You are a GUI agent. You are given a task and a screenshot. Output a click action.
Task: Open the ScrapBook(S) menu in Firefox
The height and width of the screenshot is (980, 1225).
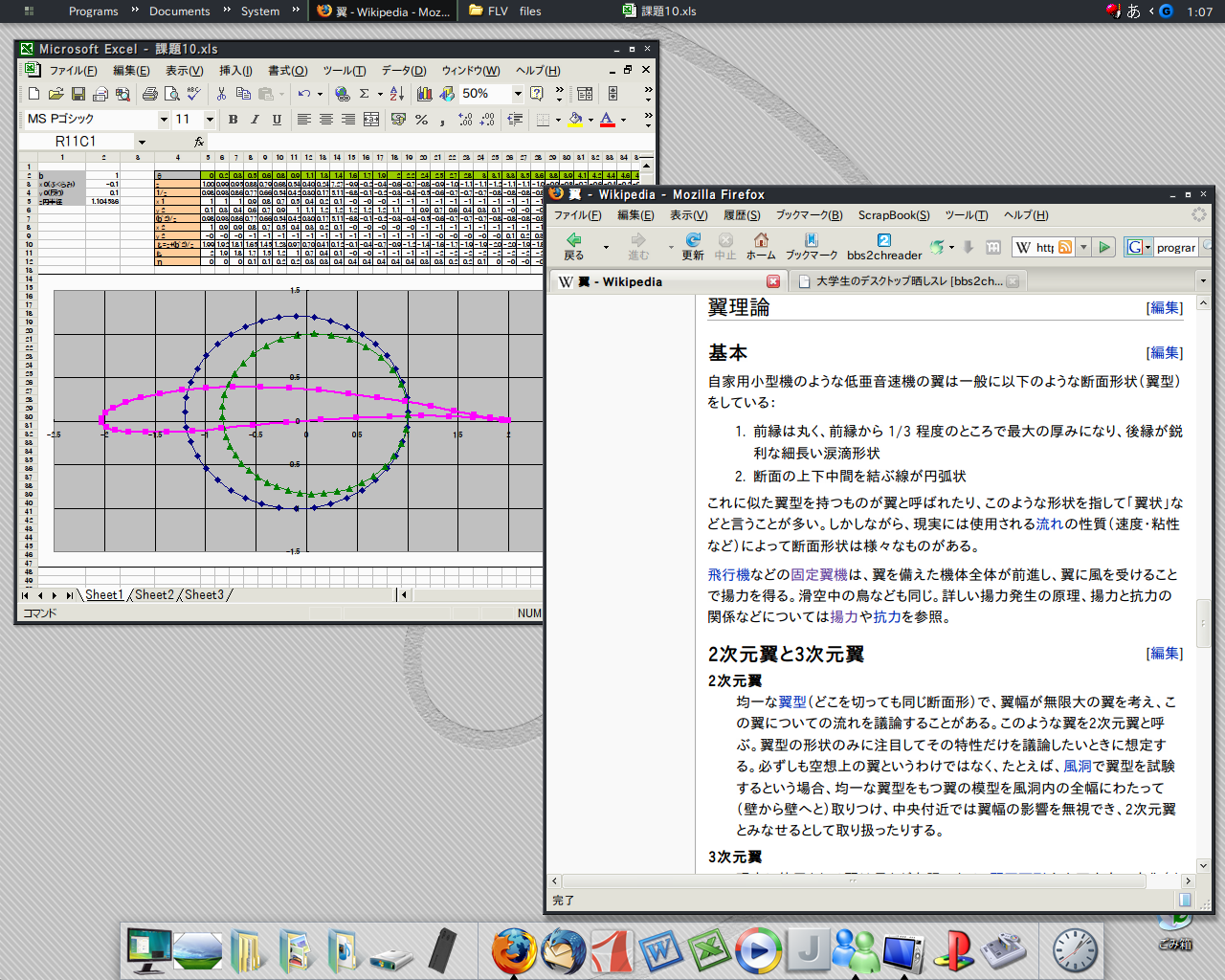click(x=893, y=215)
